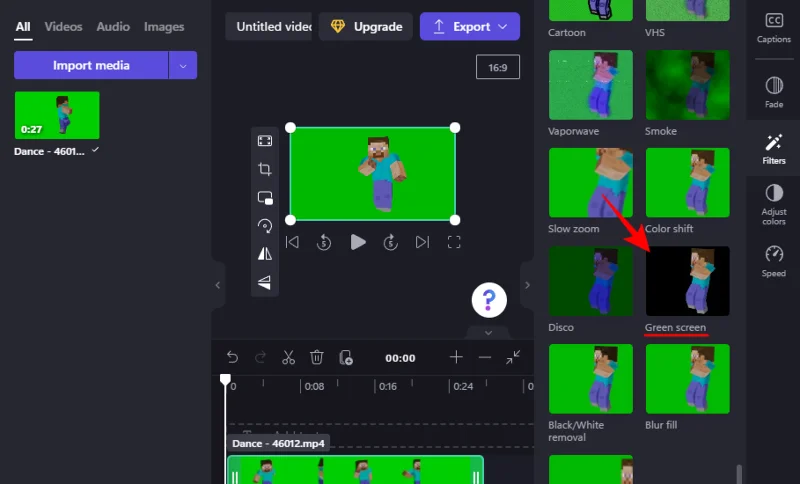Screen dimensions: 800x484
Task: Open the Speed panel
Action: pos(773,262)
